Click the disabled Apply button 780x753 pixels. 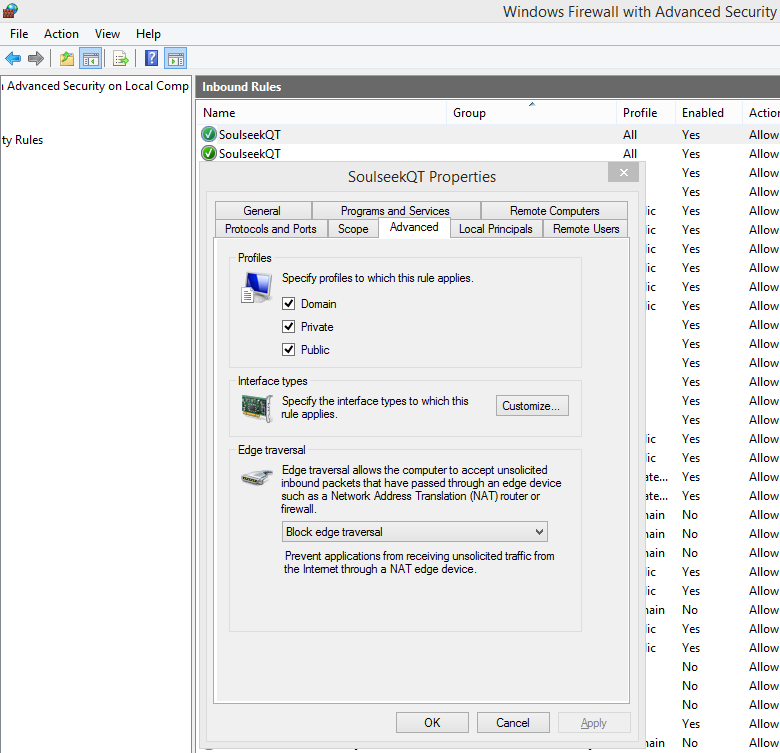click(x=594, y=722)
